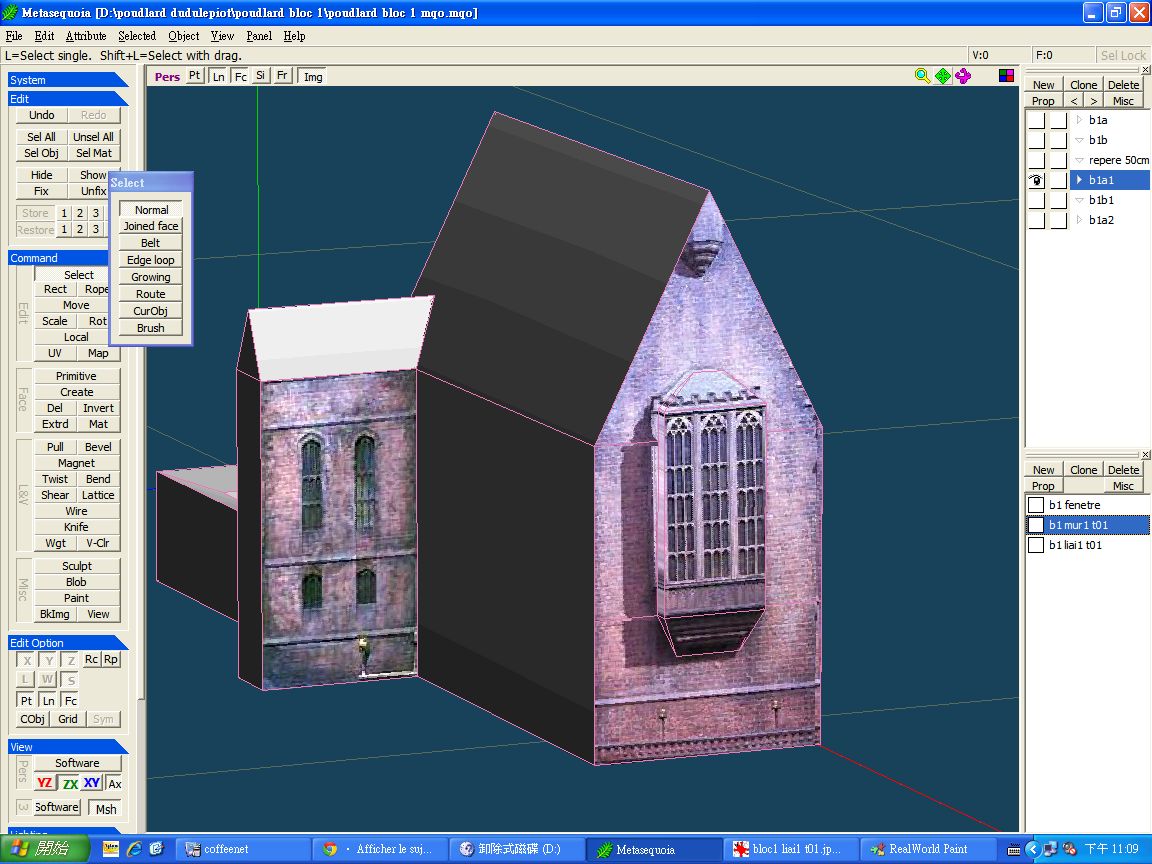The height and width of the screenshot is (864, 1152).
Task: Click the magenta rotate view icon
Action: [963, 76]
